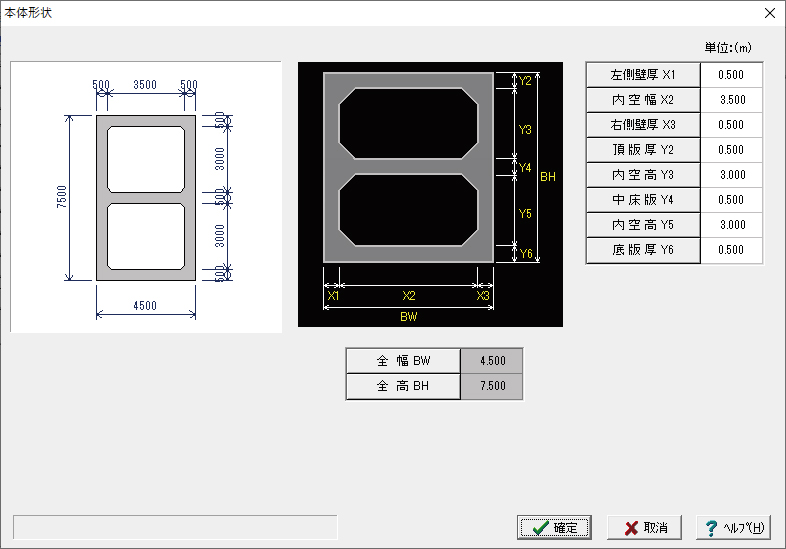Select the 内空高 Y5 label cell
The width and height of the screenshot is (786, 549).
coord(643,225)
